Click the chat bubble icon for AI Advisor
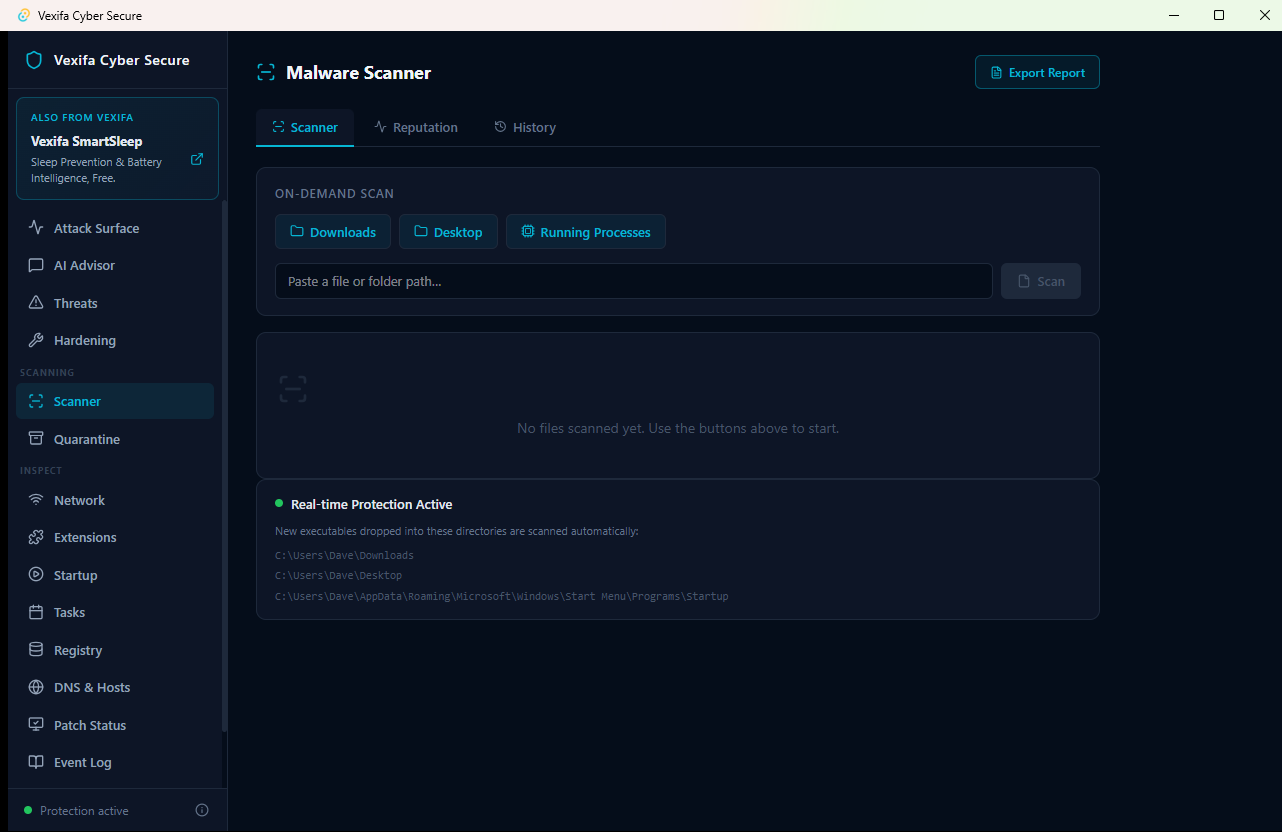The image size is (1282, 832). pyautogui.click(x=36, y=265)
